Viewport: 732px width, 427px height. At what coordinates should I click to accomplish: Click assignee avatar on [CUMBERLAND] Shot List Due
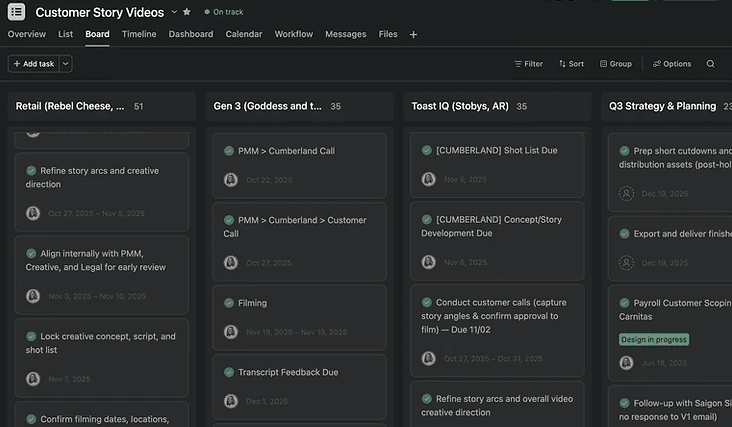click(x=429, y=179)
